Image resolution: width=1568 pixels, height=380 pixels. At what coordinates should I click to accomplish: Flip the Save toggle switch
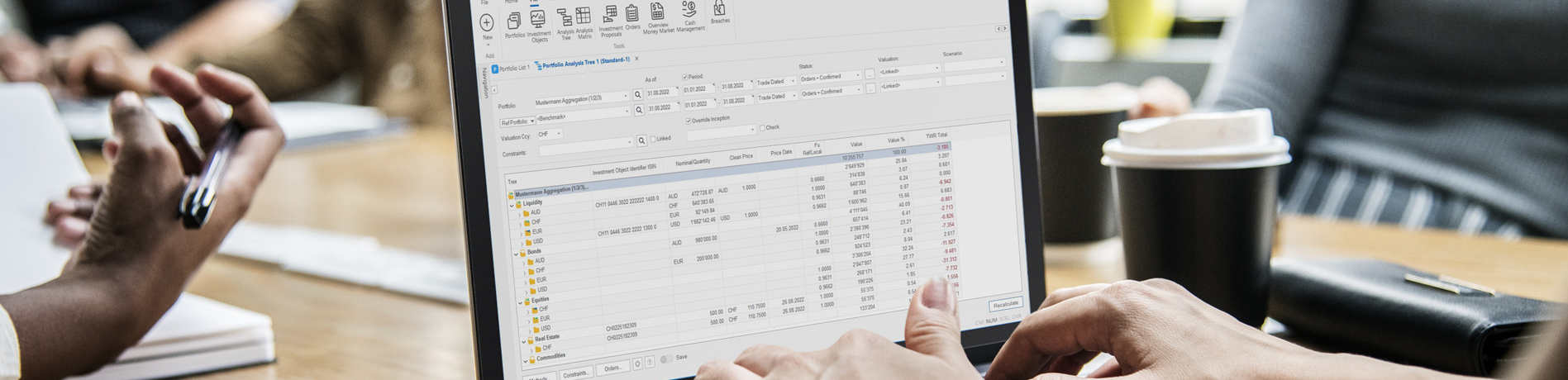click(x=665, y=359)
